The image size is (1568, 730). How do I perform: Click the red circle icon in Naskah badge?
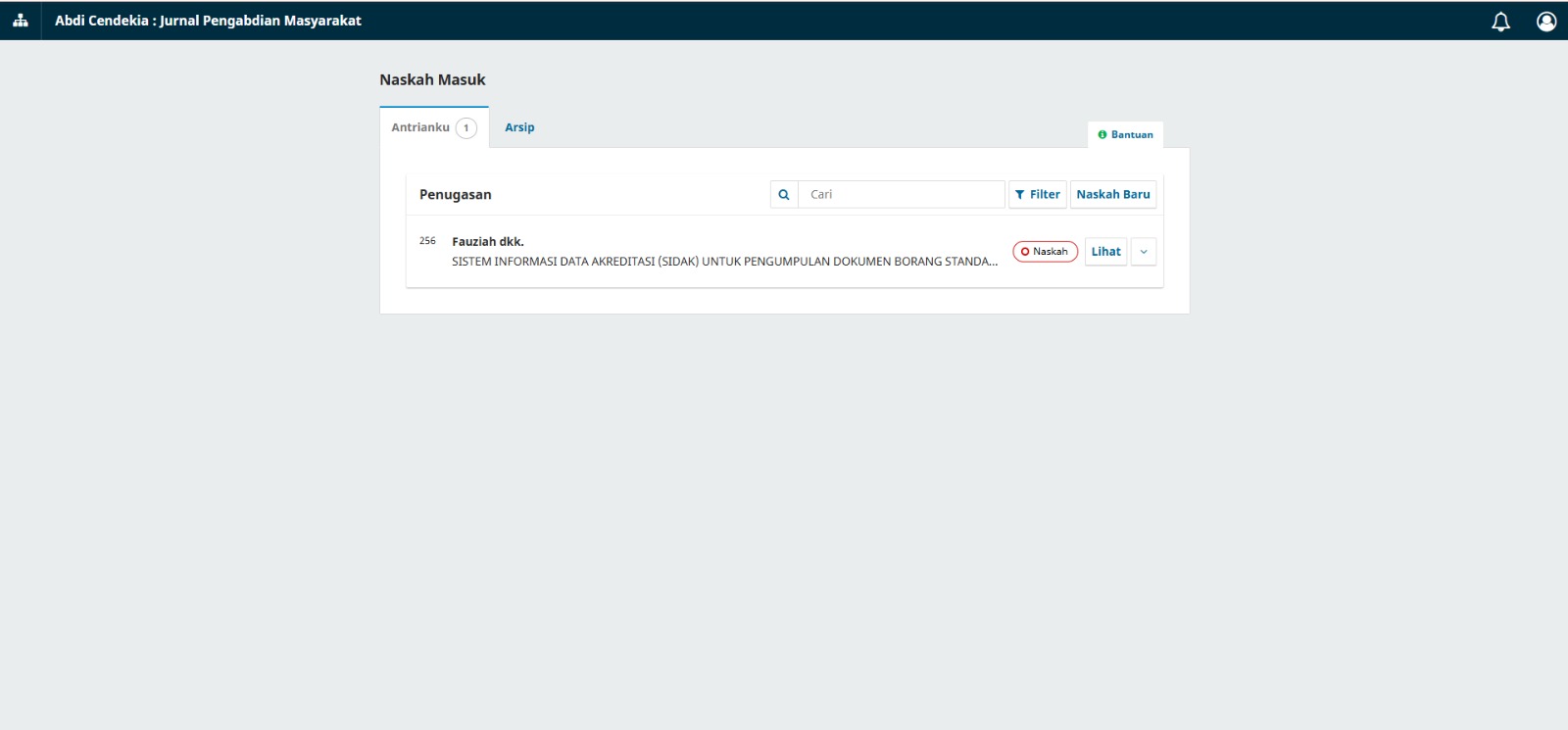pos(1025,252)
